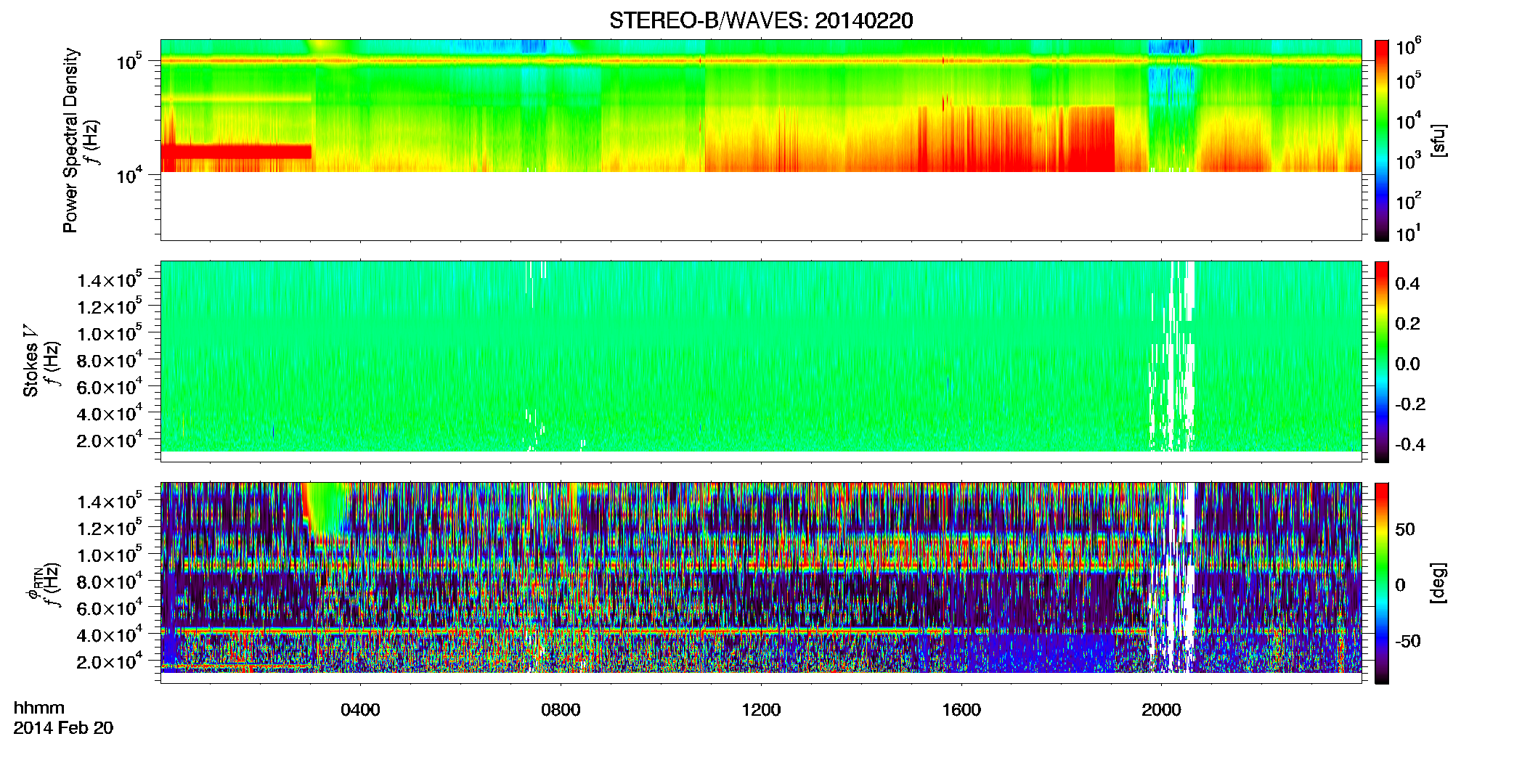Click the 0.0 Stokes color bar label
Image resolution: width=1522 pixels, height=784 pixels.
click(x=1407, y=364)
